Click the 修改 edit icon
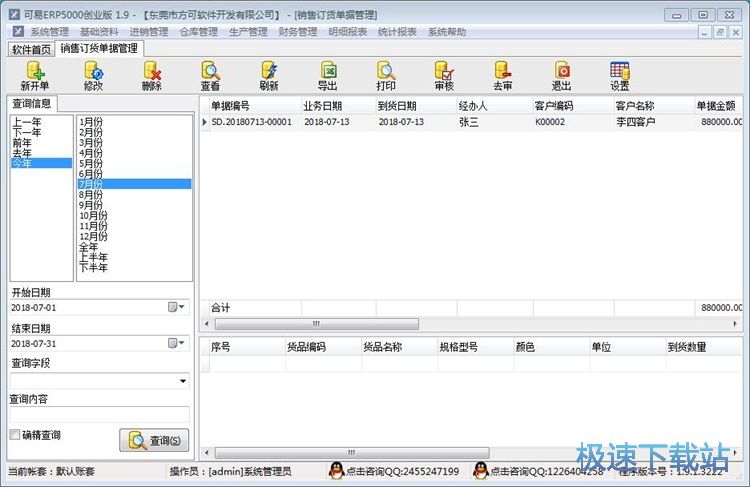The height and width of the screenshot is (487, 750). (94, 71)
